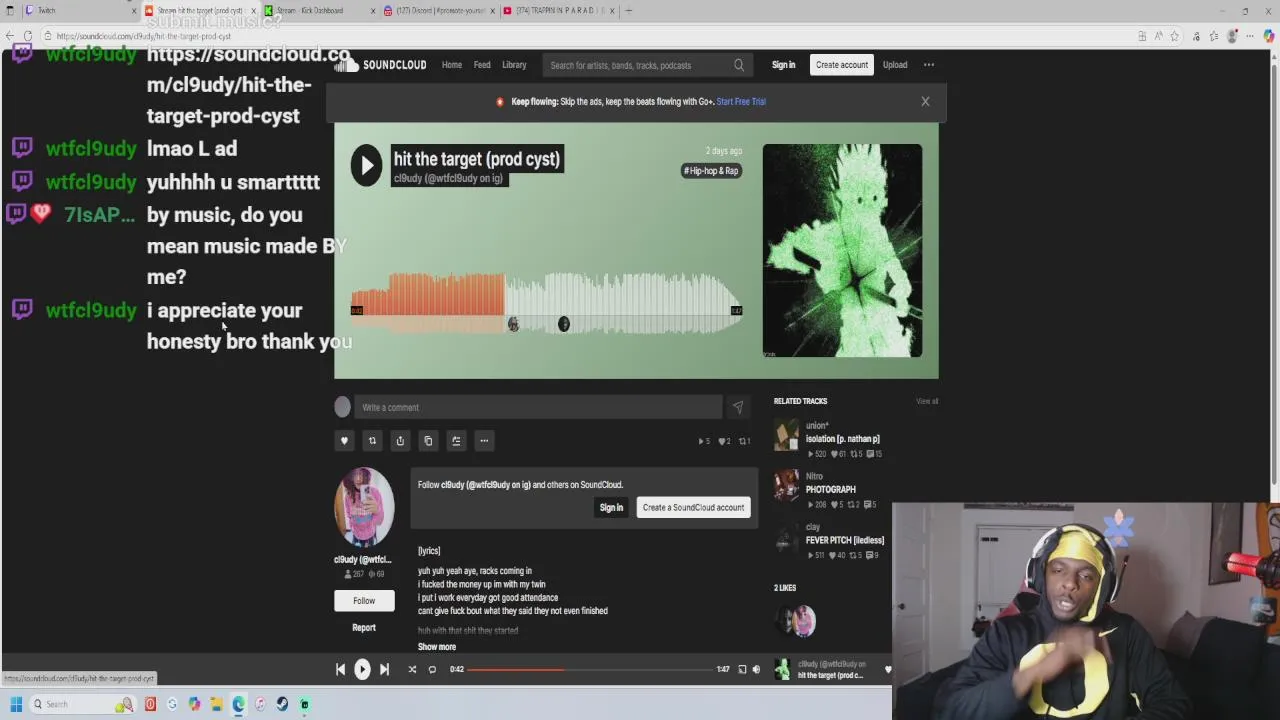Play the track with the large play button
Screen dimensions: 1280x720
(x=366, y=165)
